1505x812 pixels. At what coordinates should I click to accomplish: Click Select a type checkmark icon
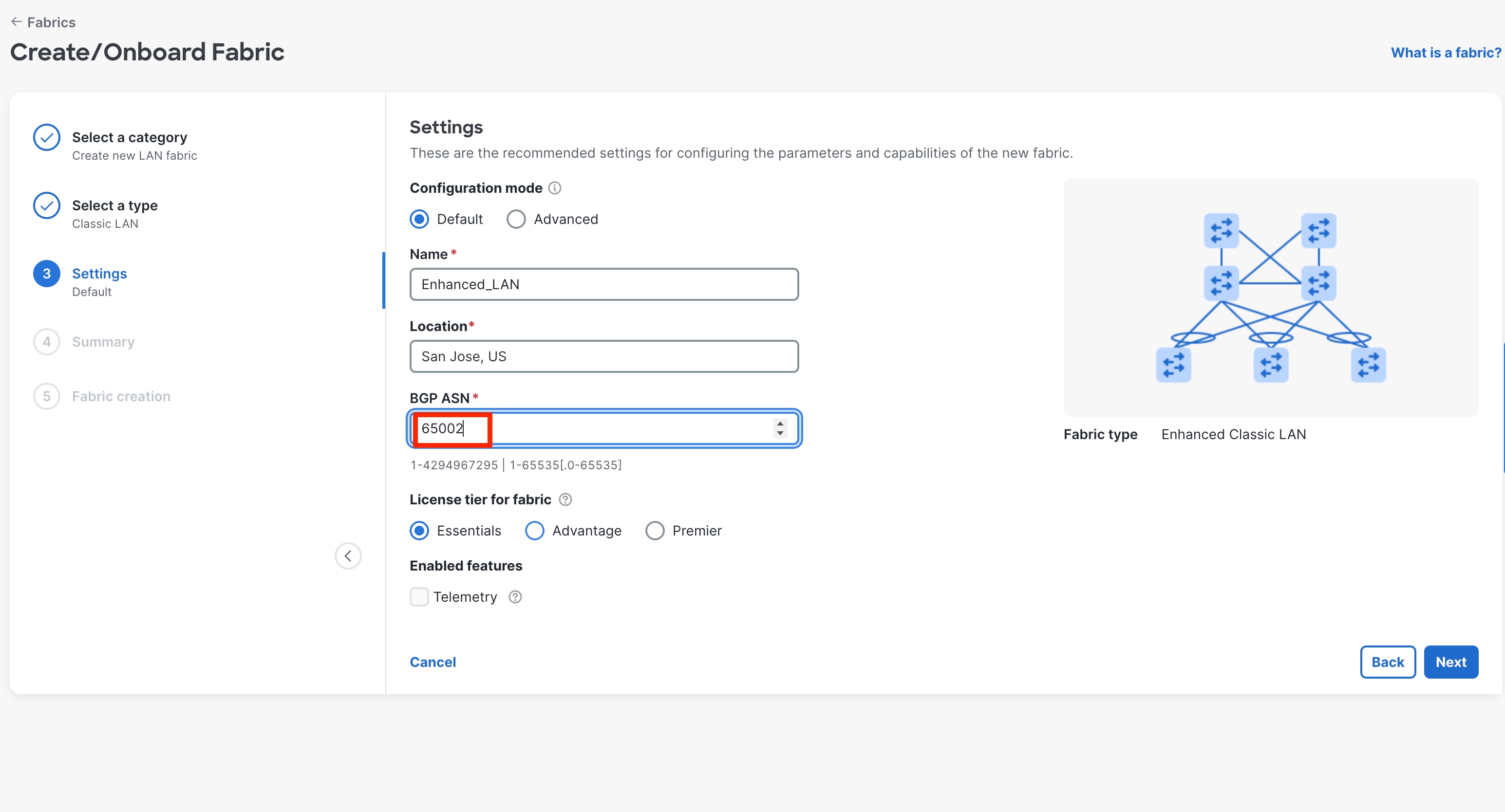click(47, 205)
